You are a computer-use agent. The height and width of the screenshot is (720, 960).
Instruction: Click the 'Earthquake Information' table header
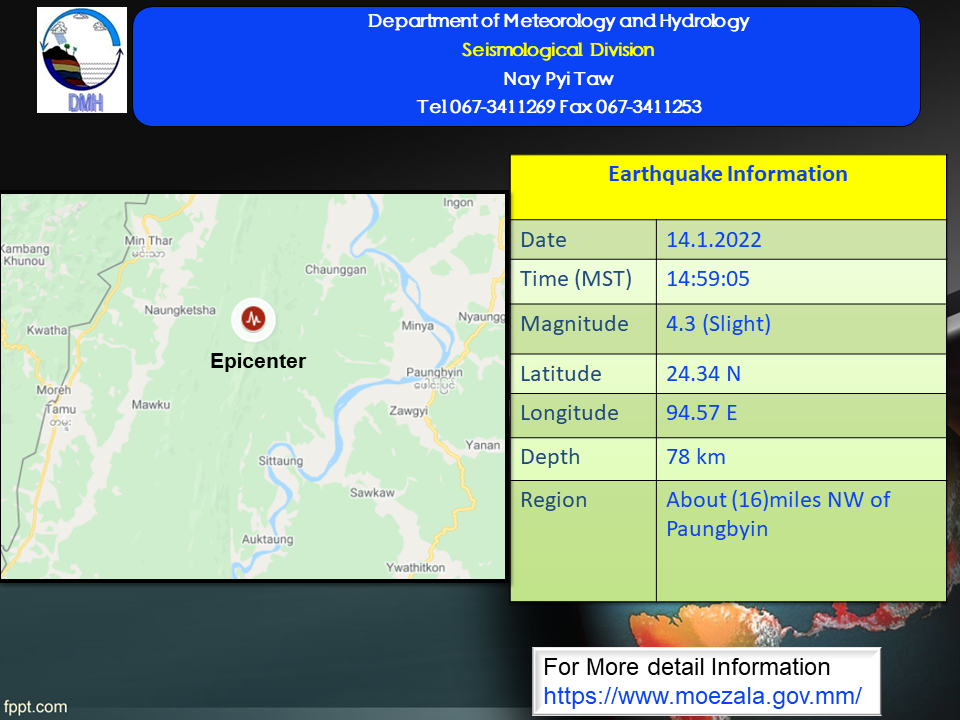728,174
